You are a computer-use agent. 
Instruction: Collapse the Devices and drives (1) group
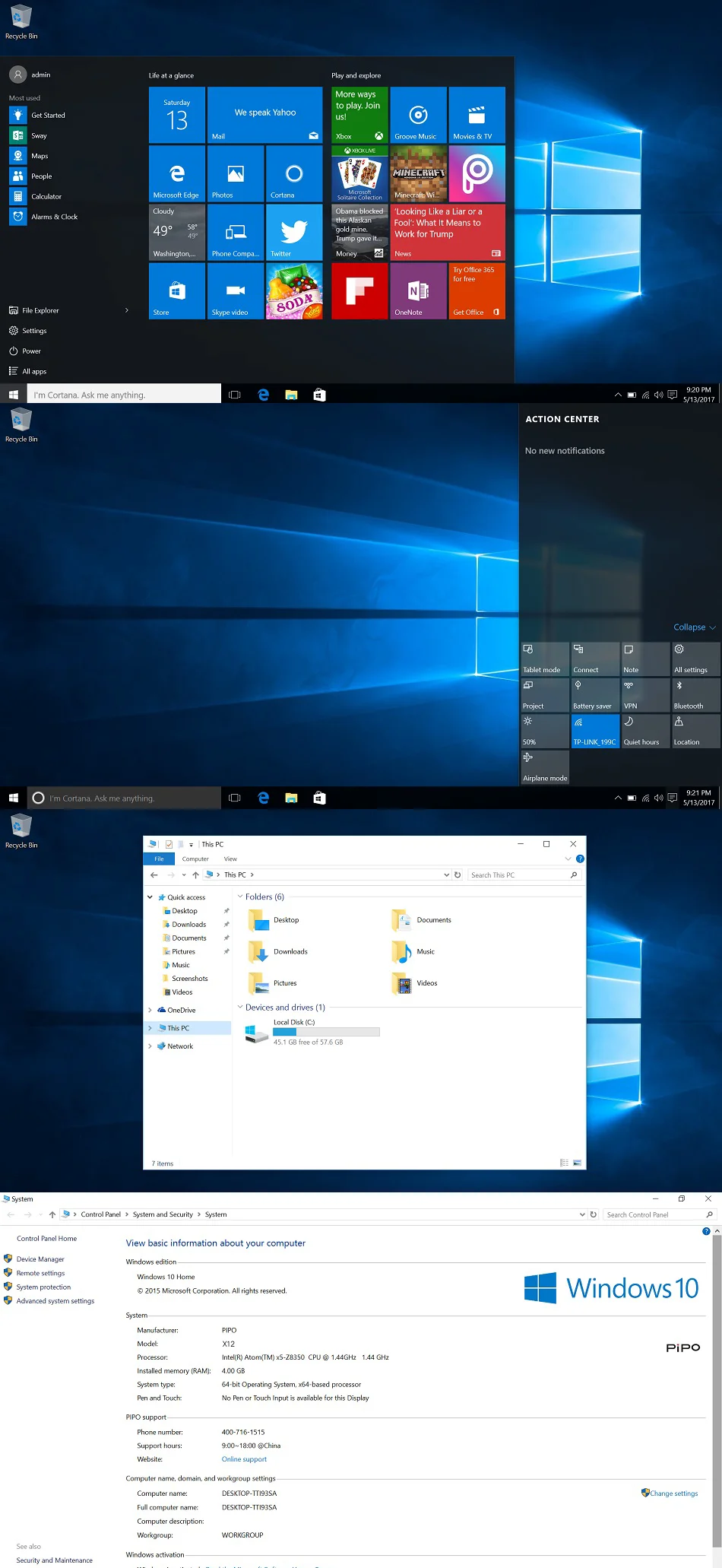pyautogui.click(x=240, y=1008)
